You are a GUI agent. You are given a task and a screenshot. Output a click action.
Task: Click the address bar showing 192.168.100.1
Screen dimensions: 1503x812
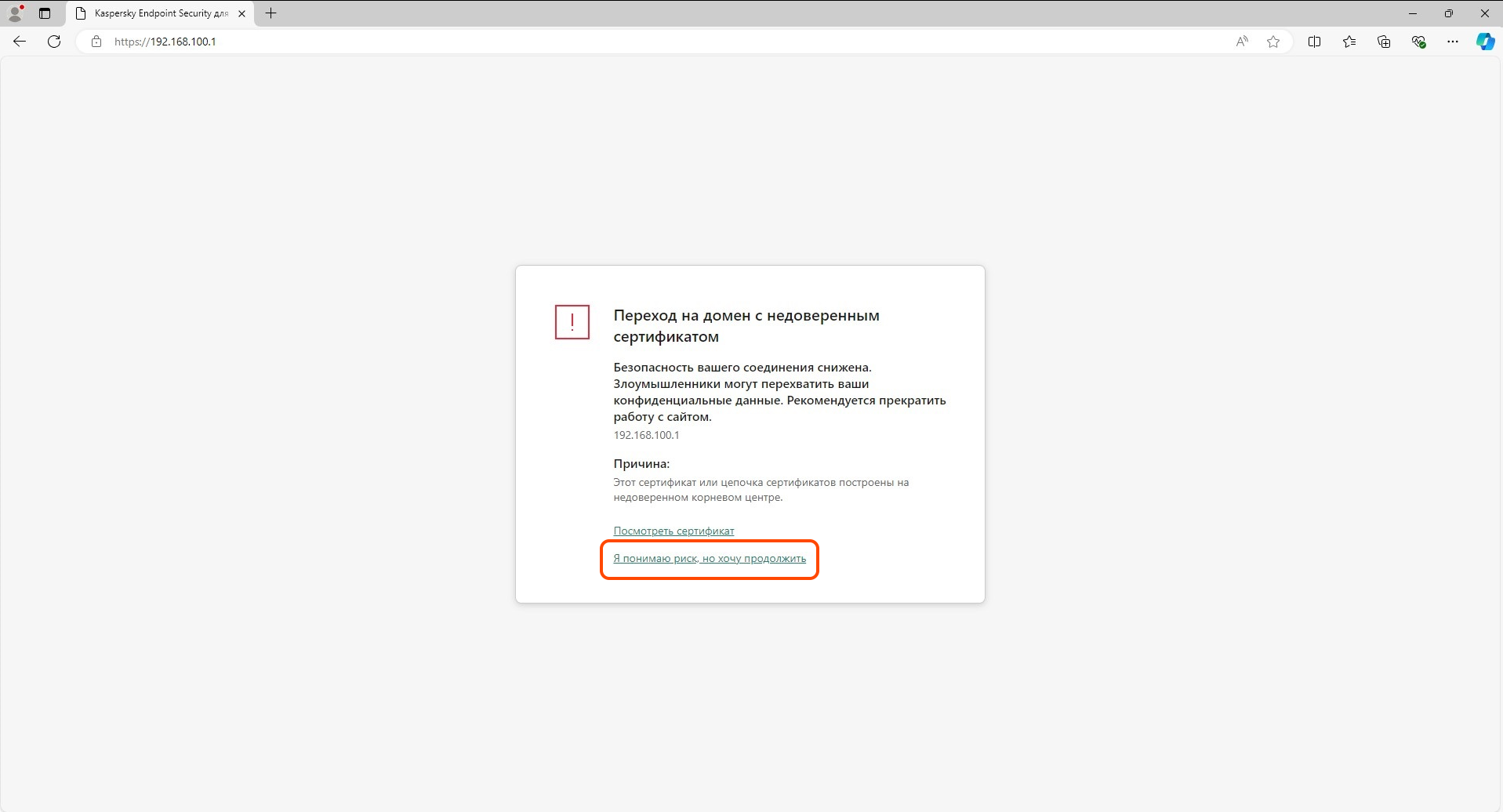(x=659, y=42)
